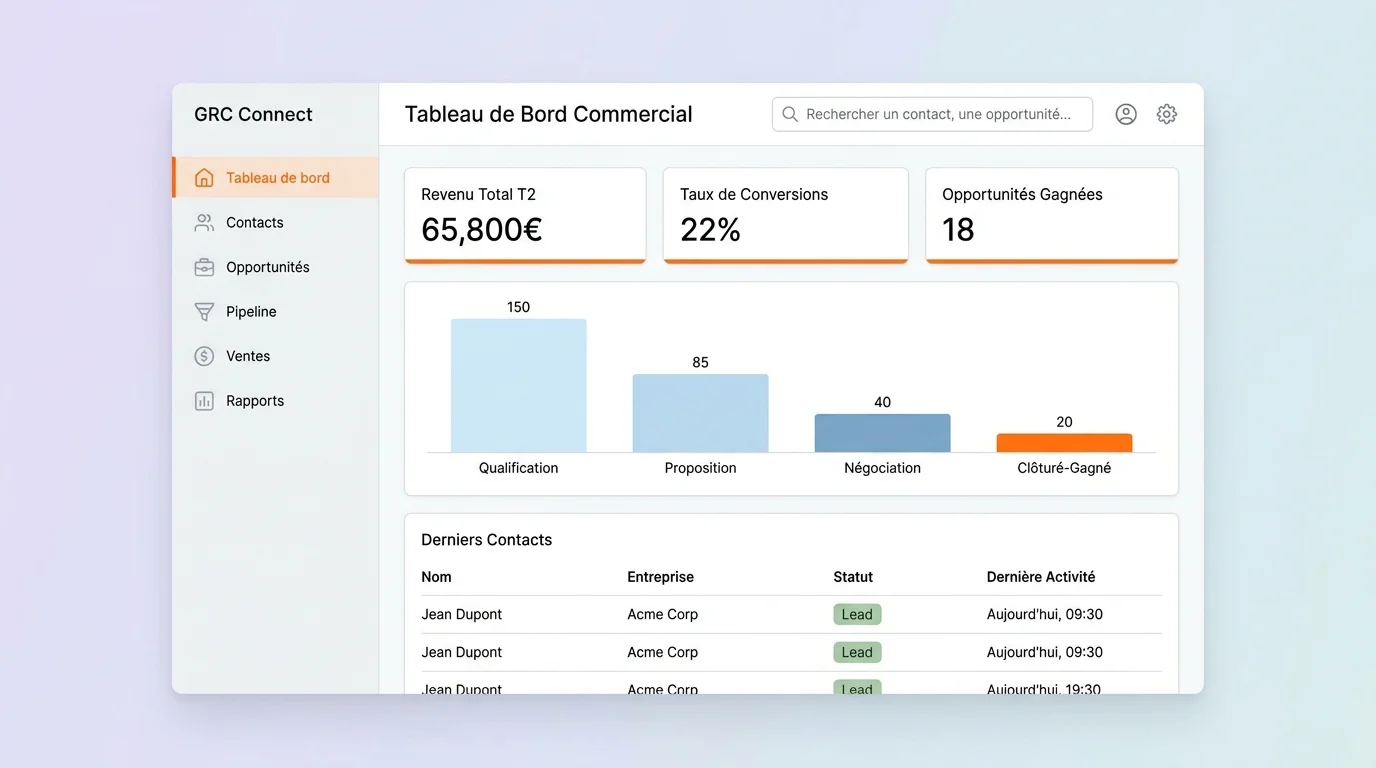The width and height of the screenshot is (1376, 768).
Task: Click the search contacts input field
Action: click(x=932, y=113)
